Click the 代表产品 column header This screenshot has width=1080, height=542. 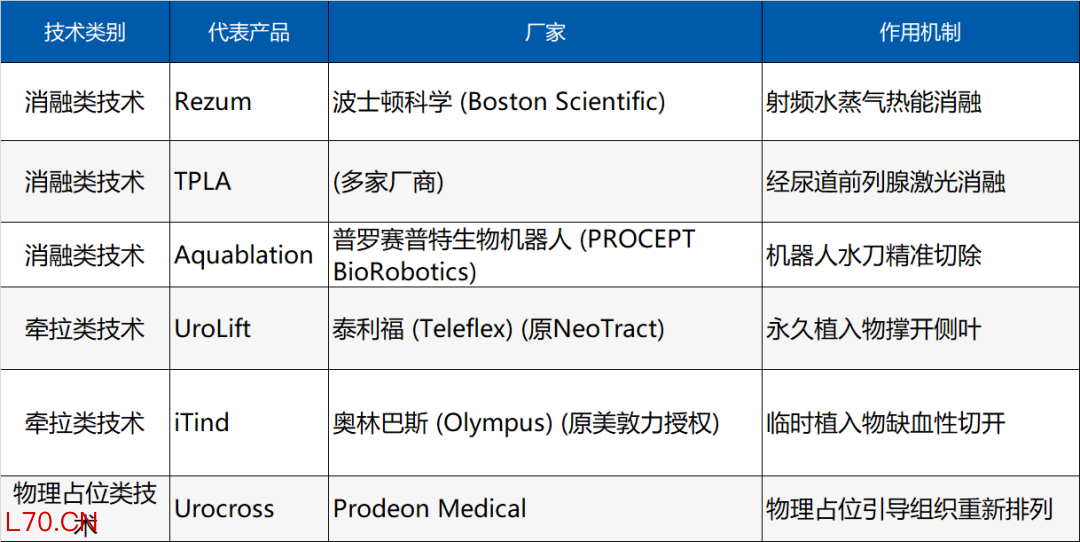249,32
